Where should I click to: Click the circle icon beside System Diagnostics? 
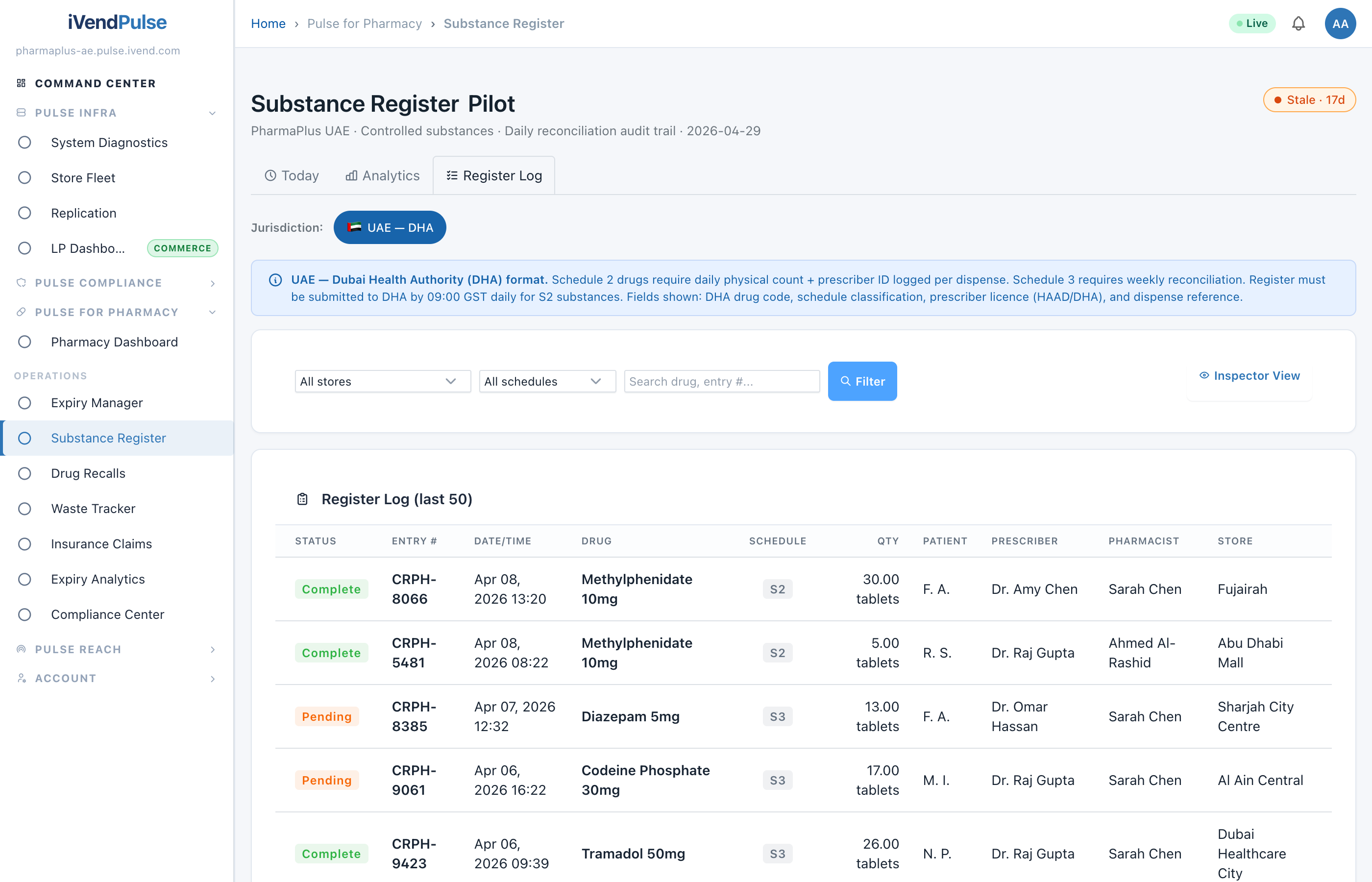(24, 142)
